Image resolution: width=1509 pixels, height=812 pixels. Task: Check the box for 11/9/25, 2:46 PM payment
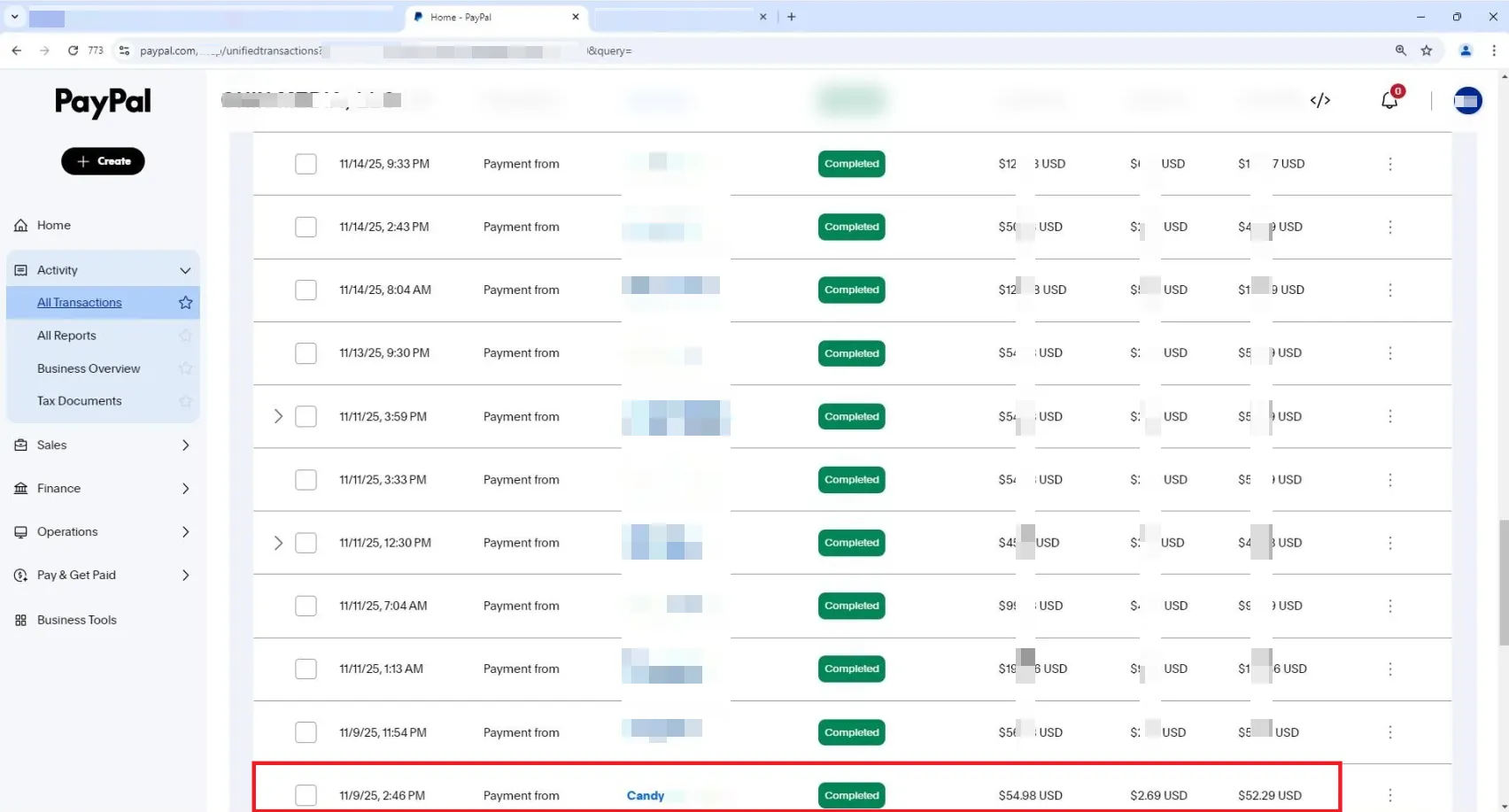[x=306, y=795]
